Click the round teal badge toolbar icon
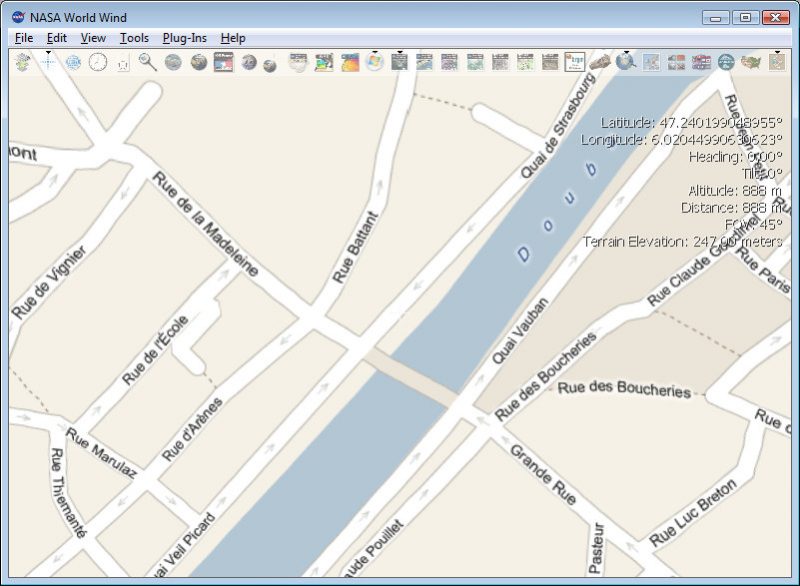Screen dimensions: 800x586 (726, 63)
